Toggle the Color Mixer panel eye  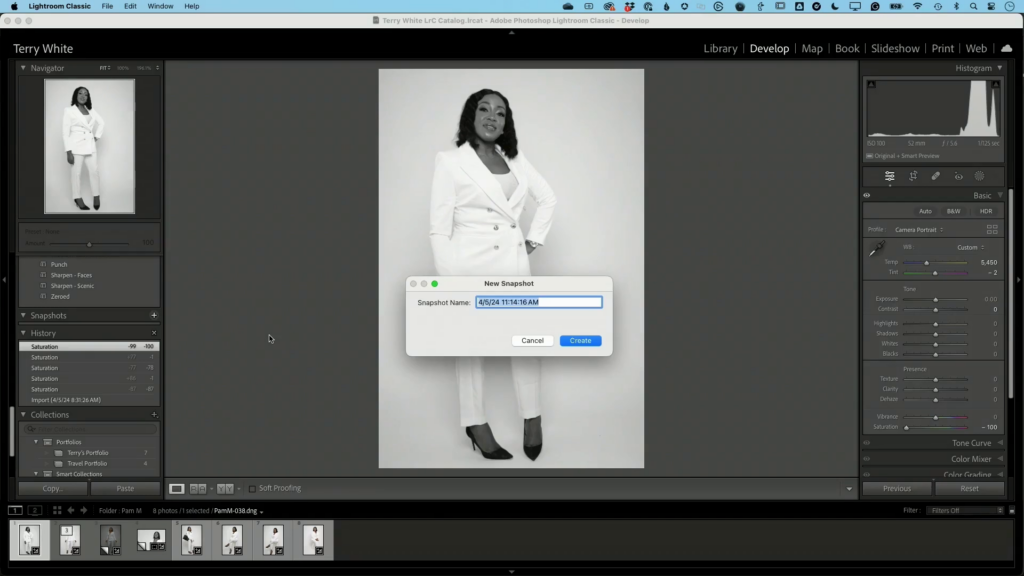click(x=867, y=459)
